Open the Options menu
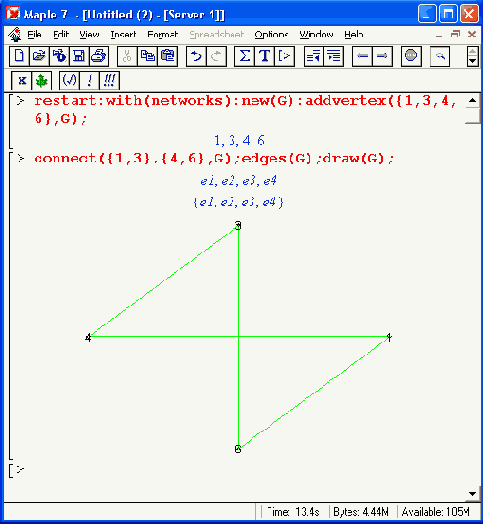Image resolution: width=483 pixels, height=524 pixels. (271, 34)
